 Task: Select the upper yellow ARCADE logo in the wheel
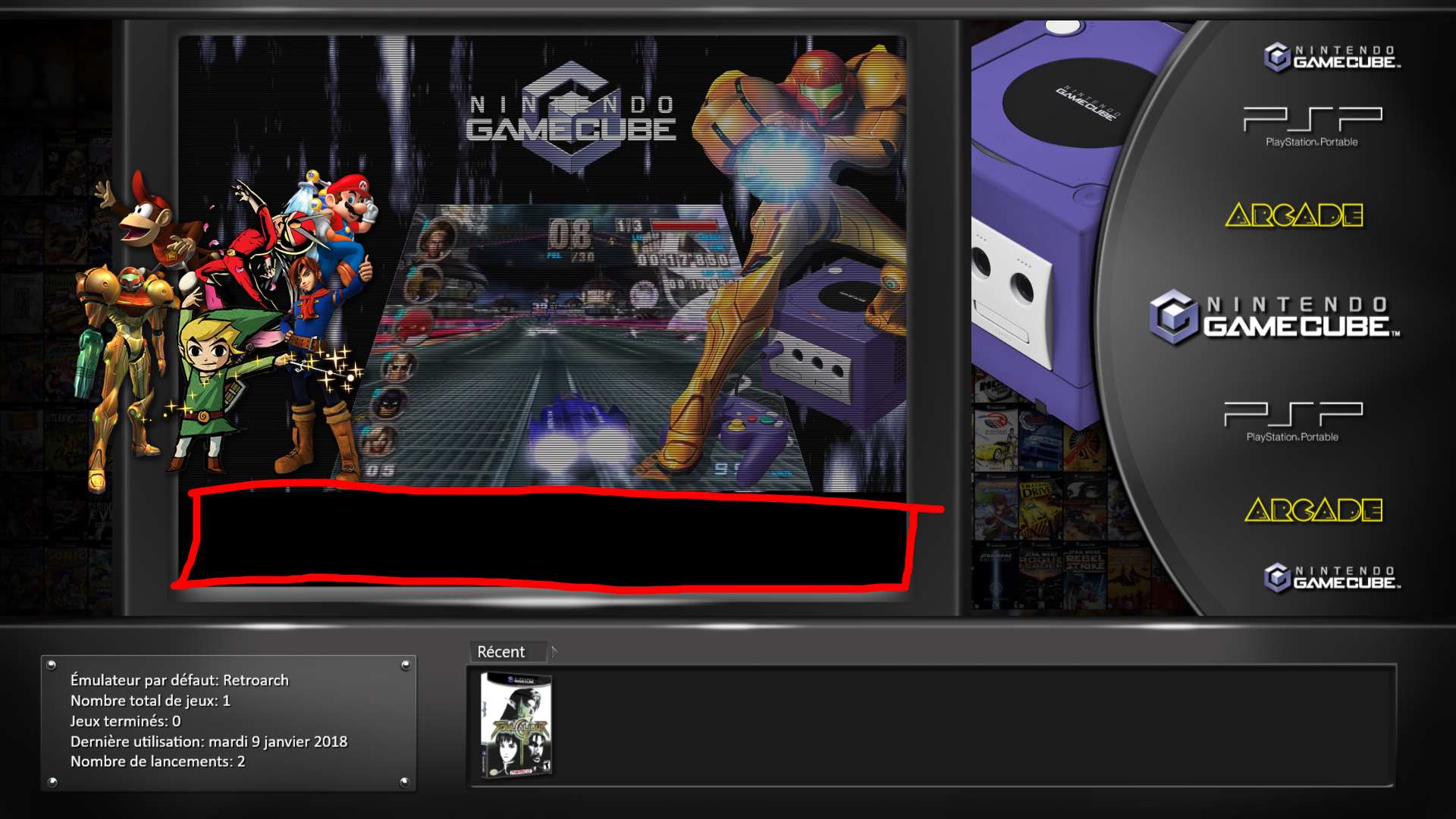pos(1294,215)
